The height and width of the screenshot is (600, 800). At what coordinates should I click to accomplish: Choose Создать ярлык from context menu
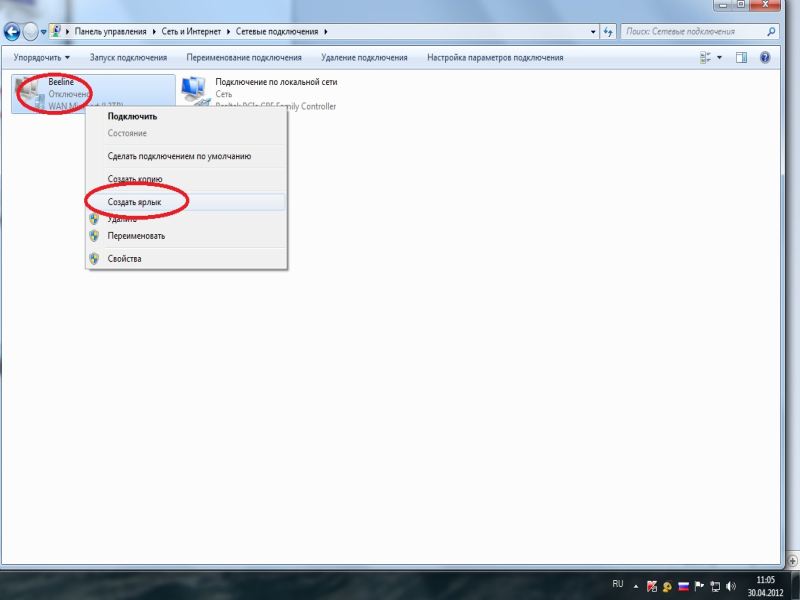[x=134, y=201]
